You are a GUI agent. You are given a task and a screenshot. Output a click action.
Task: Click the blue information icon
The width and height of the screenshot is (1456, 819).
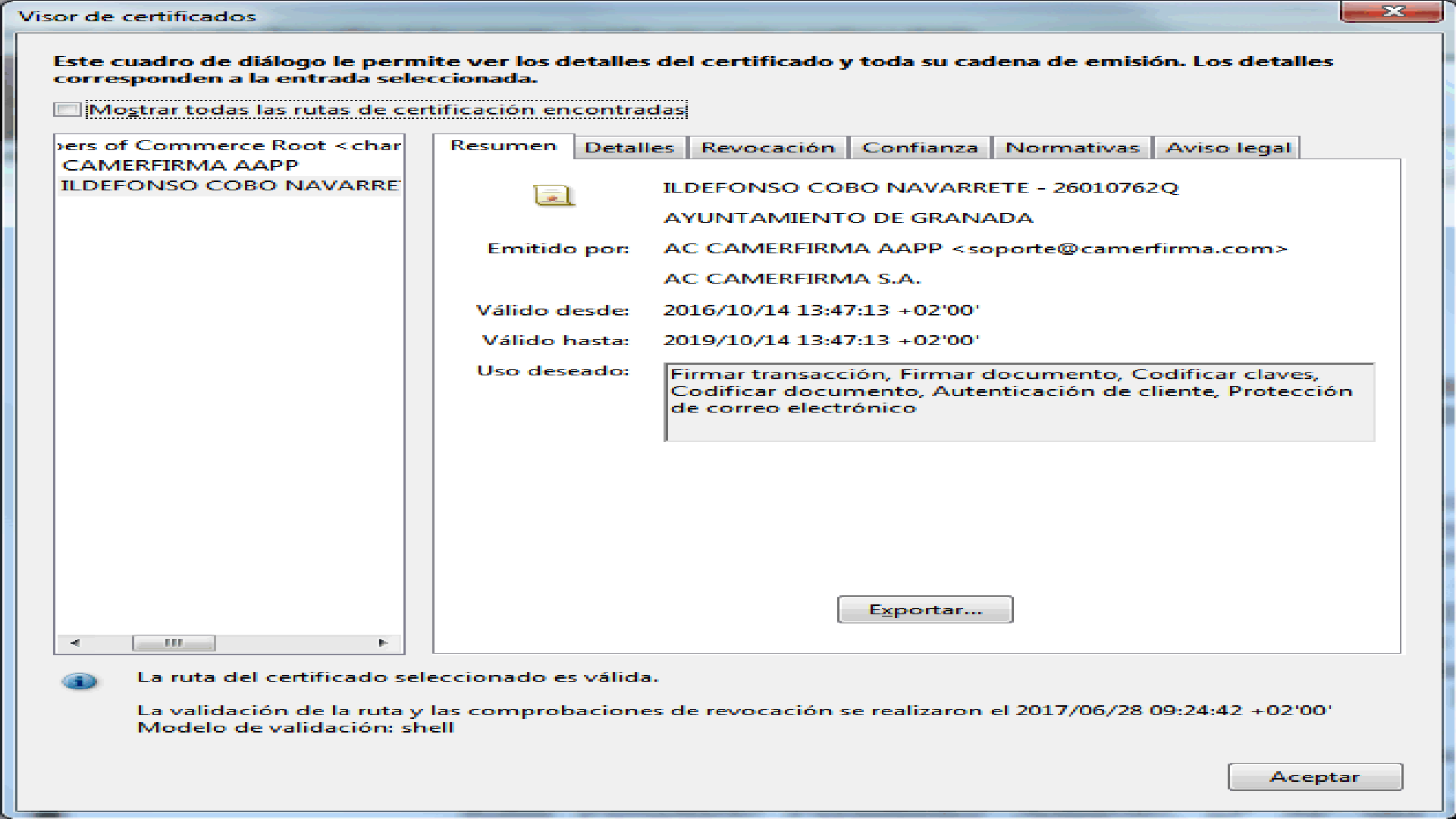click(79, 681)
